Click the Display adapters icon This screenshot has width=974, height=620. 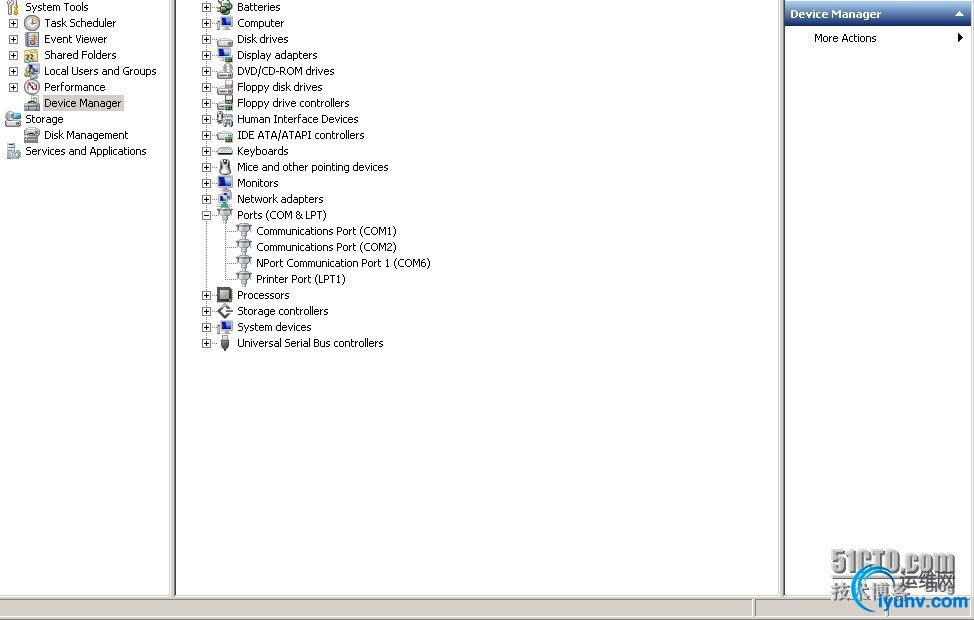(x=225, y=55)
